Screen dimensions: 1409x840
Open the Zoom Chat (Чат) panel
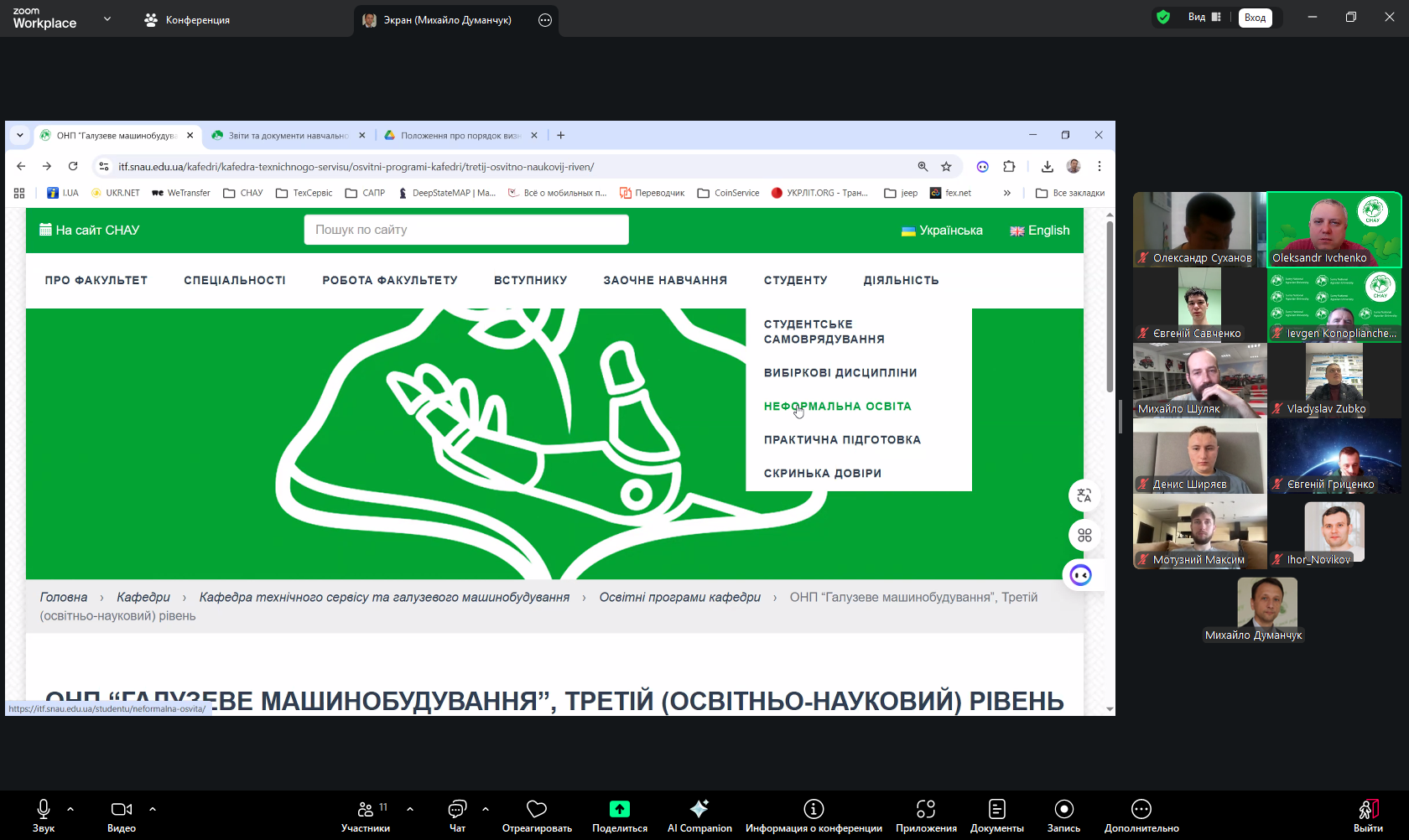[457, 809]
